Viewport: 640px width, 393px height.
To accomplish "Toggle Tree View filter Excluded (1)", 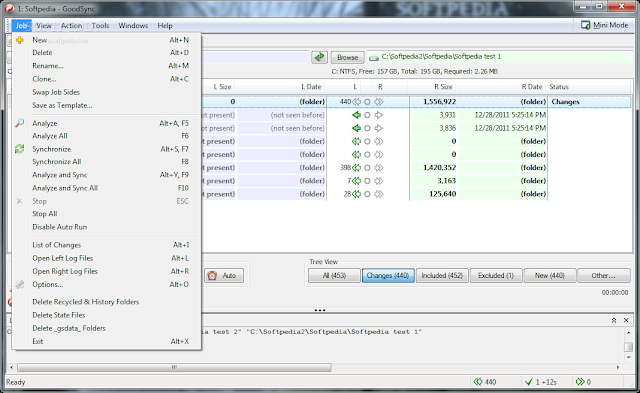I will click(496, 275).
